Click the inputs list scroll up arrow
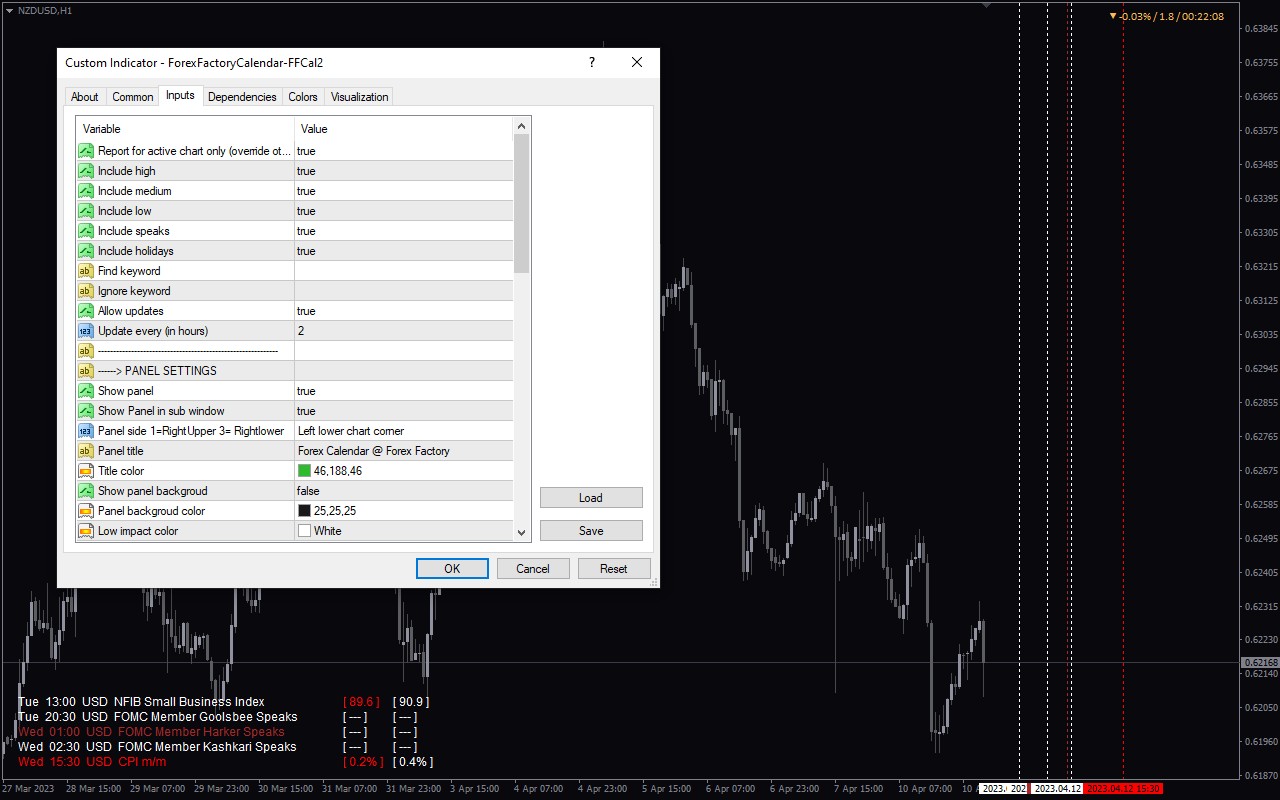Image resolution: width=1280 pixels, height=800 pixels. [x=521, y=126]
